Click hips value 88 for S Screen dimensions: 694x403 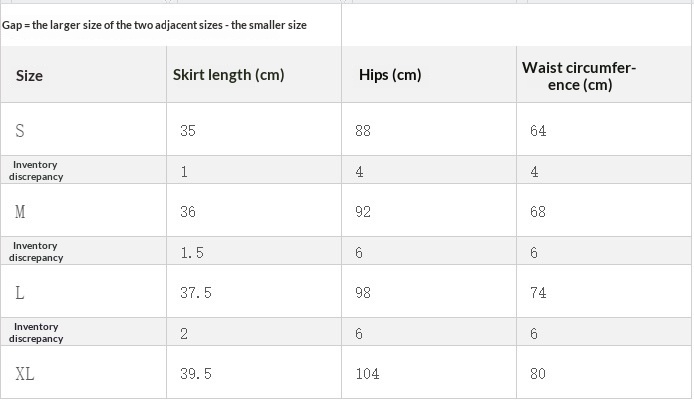[362, 130]
